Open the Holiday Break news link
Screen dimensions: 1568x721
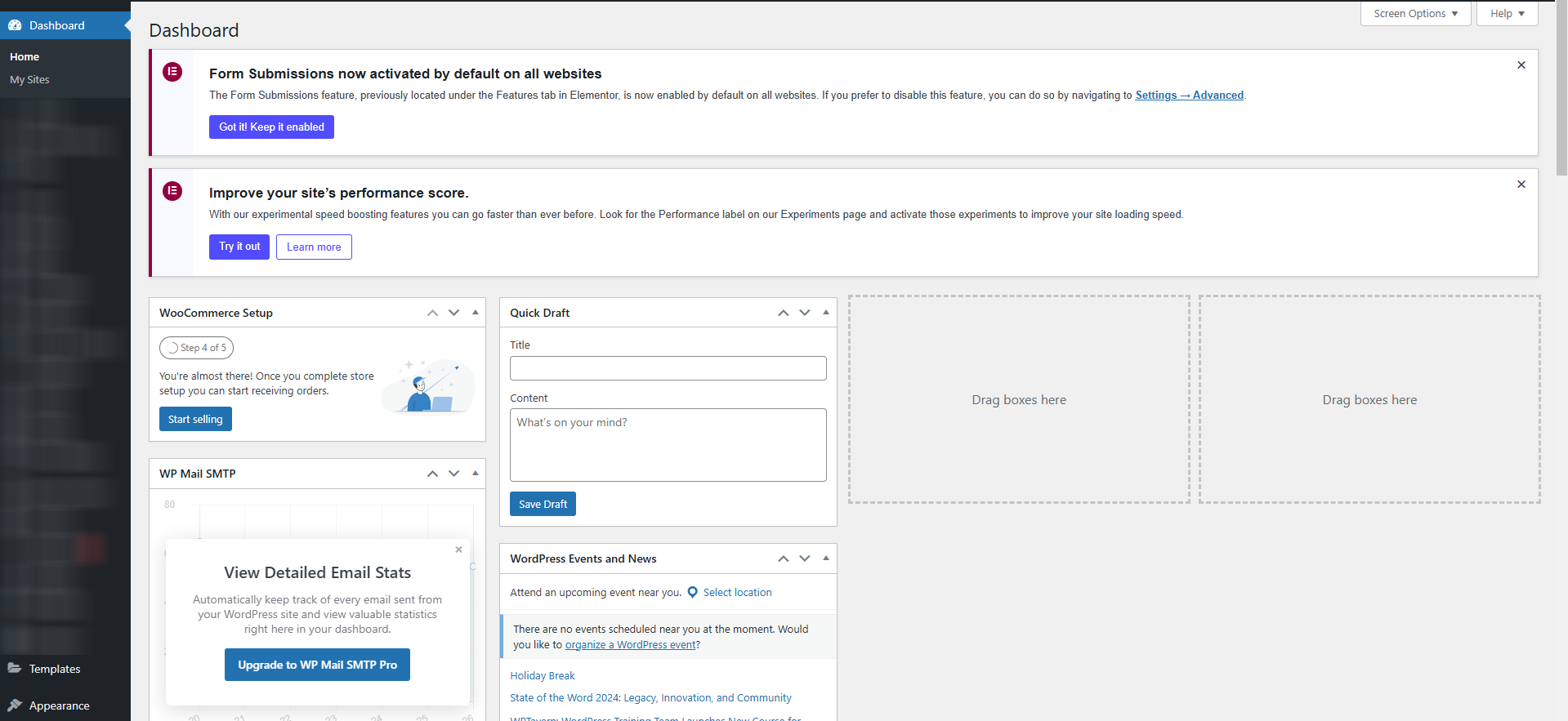point(543,676)
